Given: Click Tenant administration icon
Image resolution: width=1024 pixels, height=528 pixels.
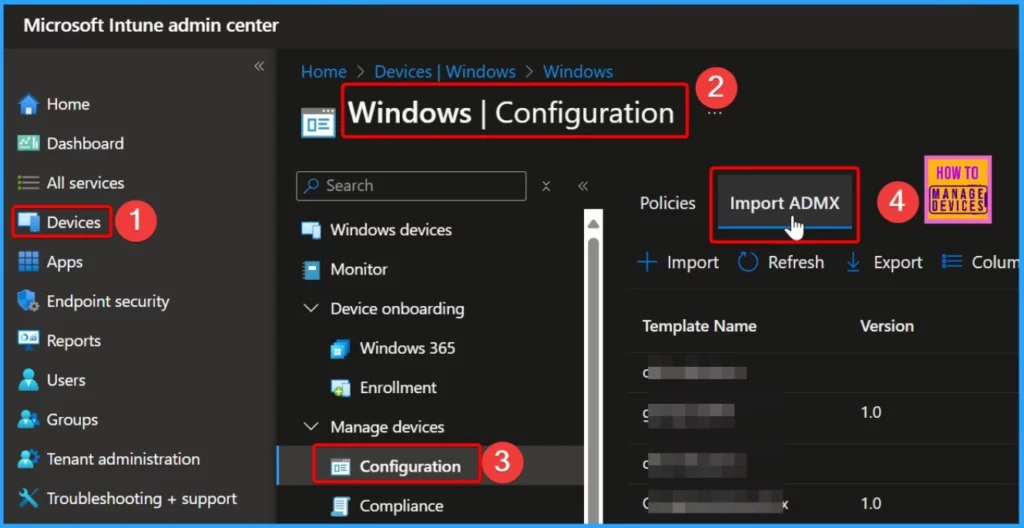Looking at the screenshot, I should [x=28, y=459].
